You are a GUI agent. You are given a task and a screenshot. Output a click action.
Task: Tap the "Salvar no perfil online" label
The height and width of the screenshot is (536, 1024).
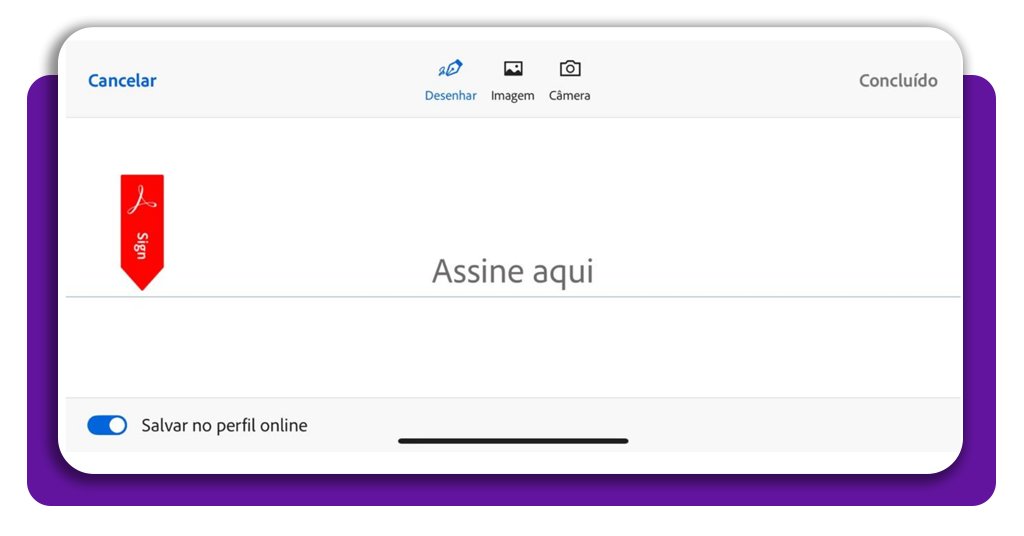[224, 426]
